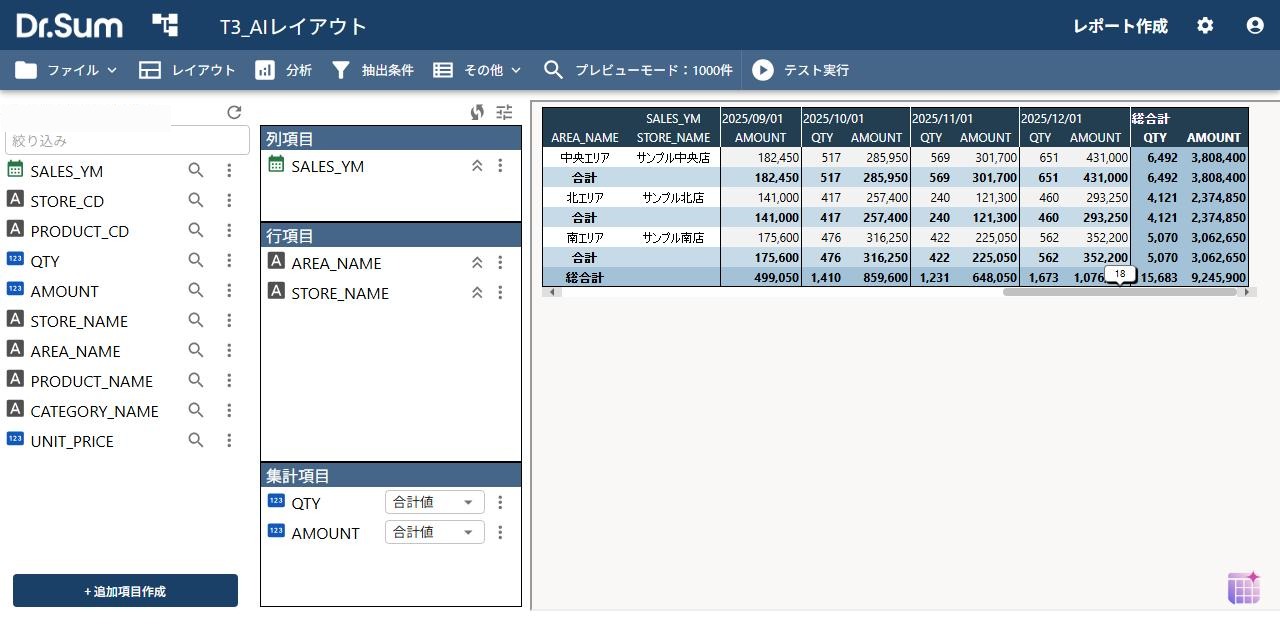Run テスト実行
1280x631 pixels.
click(x=801, y=70)
